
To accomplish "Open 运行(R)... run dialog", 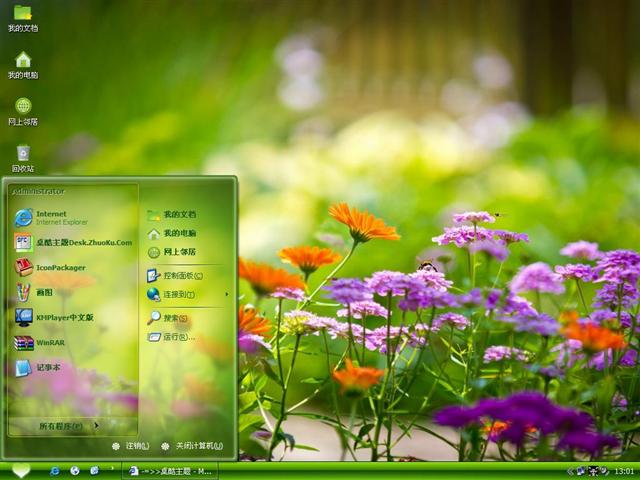I will [x=171, y=337].
